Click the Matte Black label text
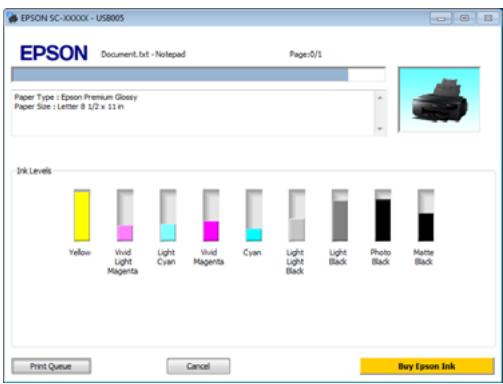 424,257
